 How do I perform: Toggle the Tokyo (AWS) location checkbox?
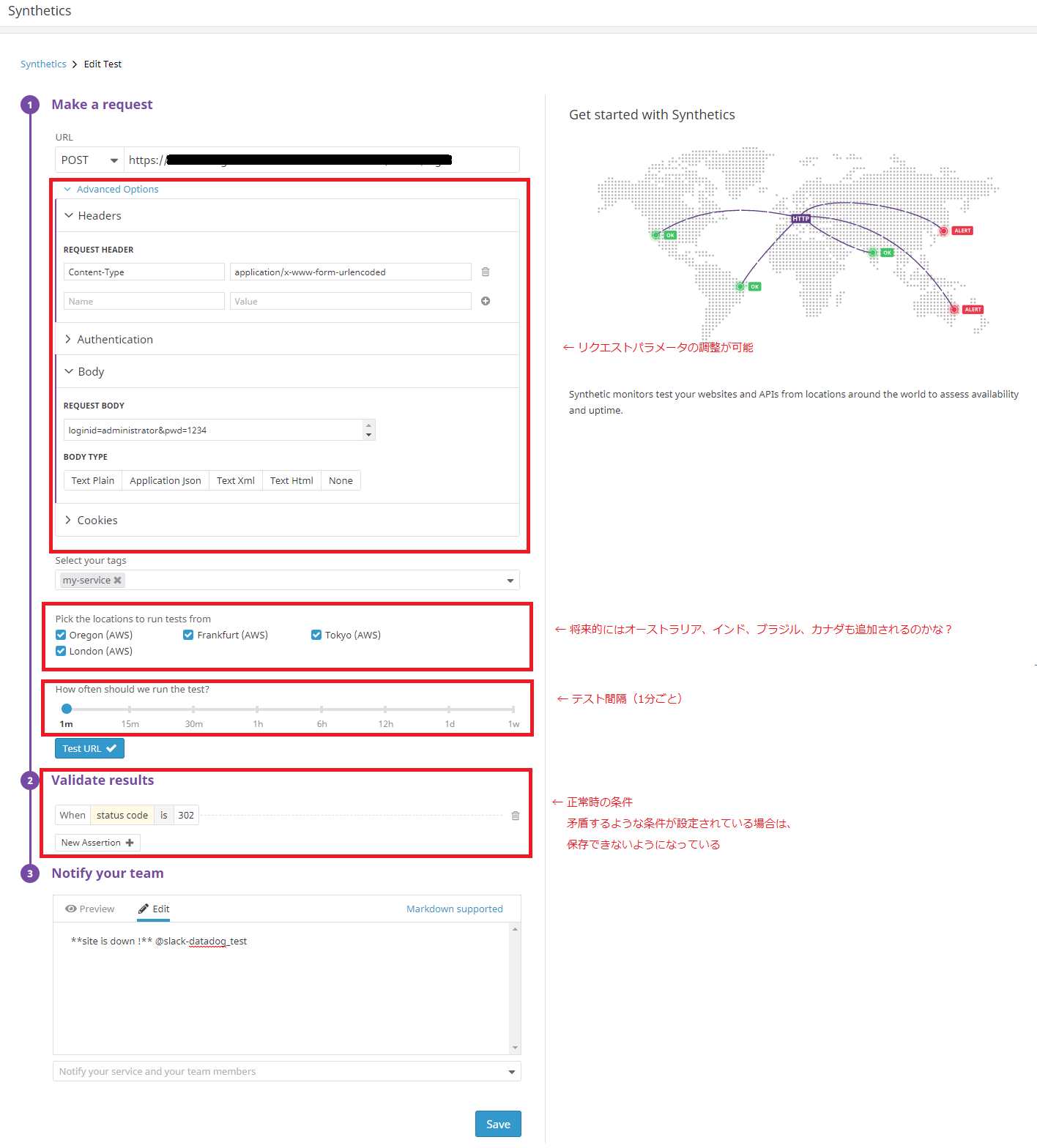tap(316, 635)
